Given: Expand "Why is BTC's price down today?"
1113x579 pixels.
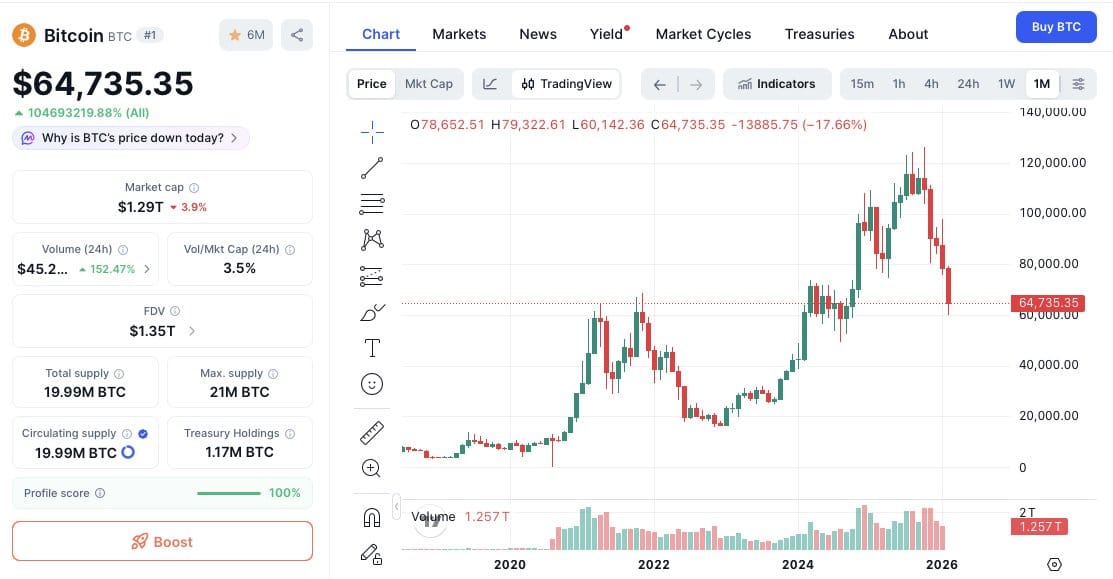Looking at the screenshot, I should pos(132,138).
